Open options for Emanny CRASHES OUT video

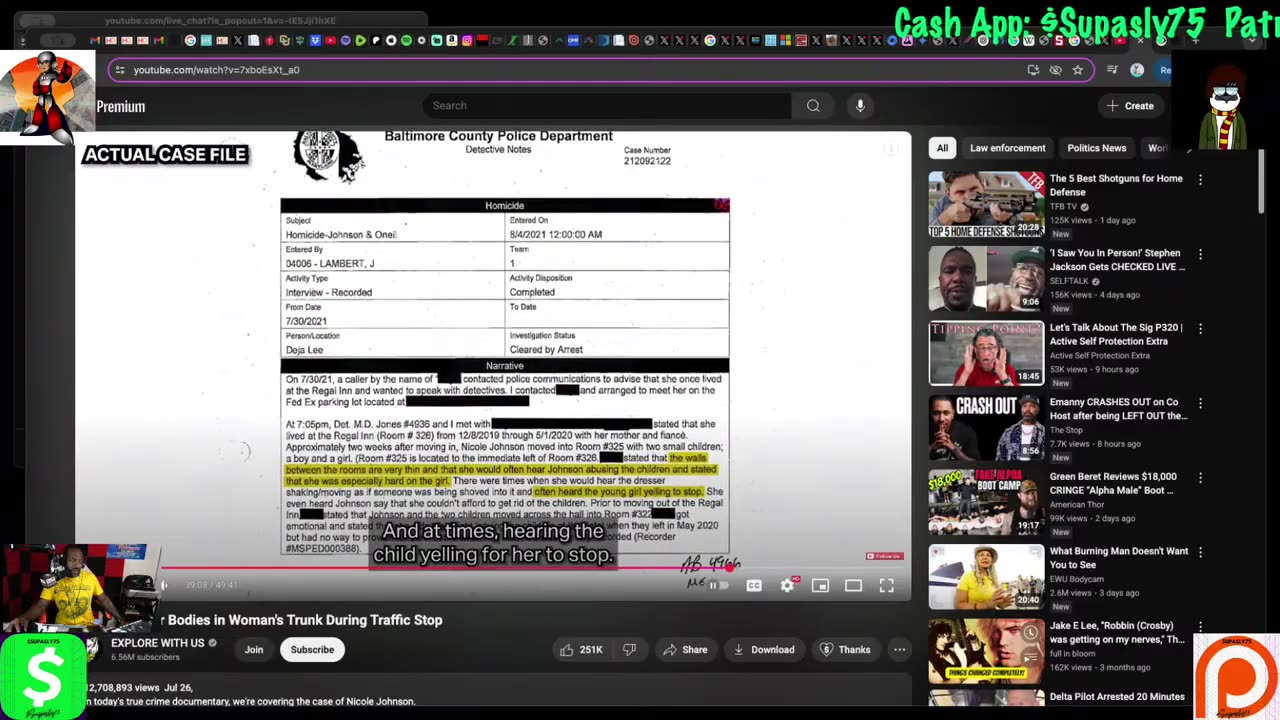click(1200, 403)
